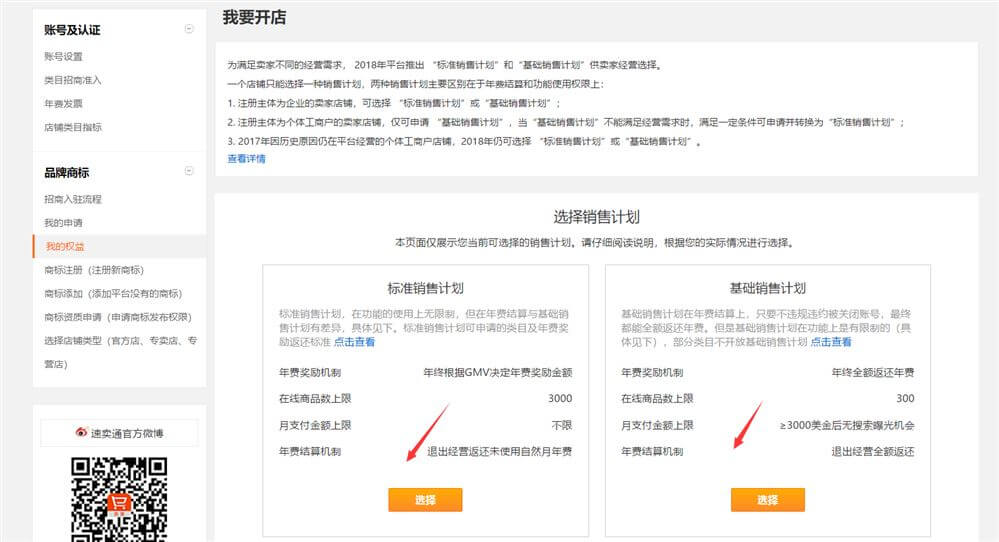Select the highlighted 我的权益 item
Image resolution: width=999 pixels, height=542 pixels.
pos(65,246)
